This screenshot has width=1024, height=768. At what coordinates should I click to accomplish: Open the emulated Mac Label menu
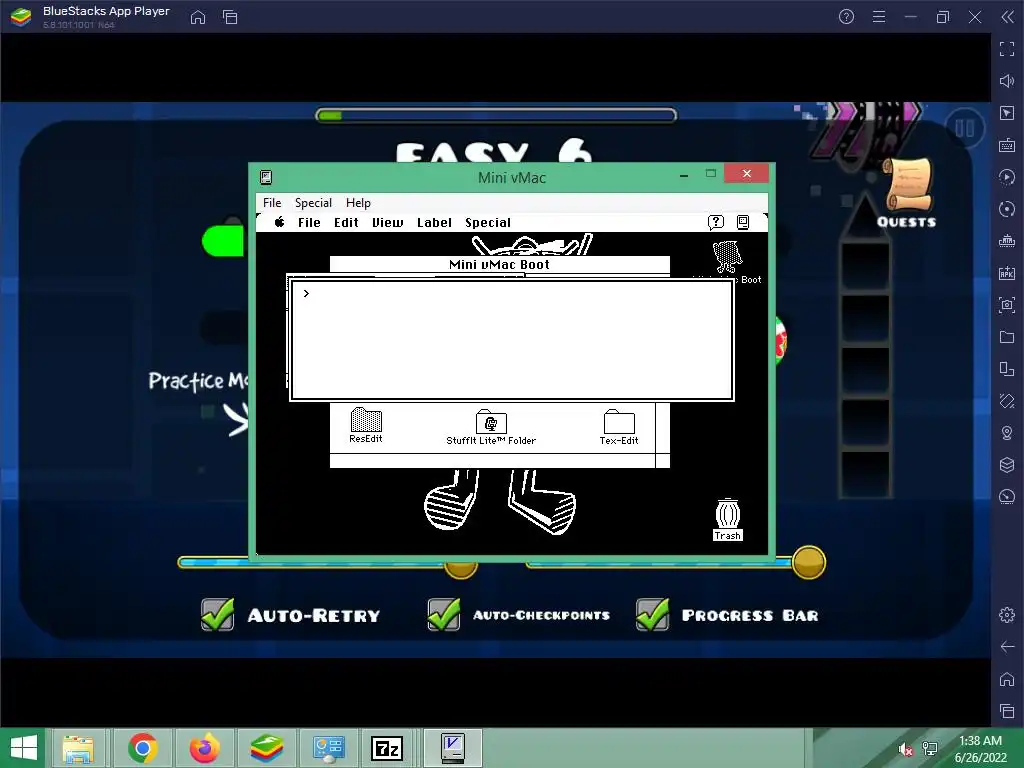[x=434, y=223]
